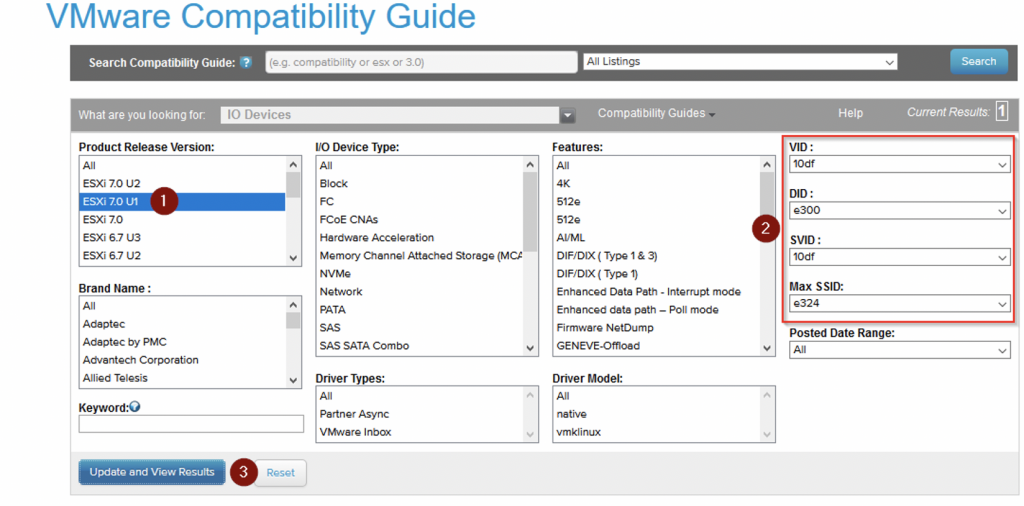Select the plain ESXi 7.0 release entry
Image resolution: width=1024 pixels, height=506 pixels.
click(182, 220)
